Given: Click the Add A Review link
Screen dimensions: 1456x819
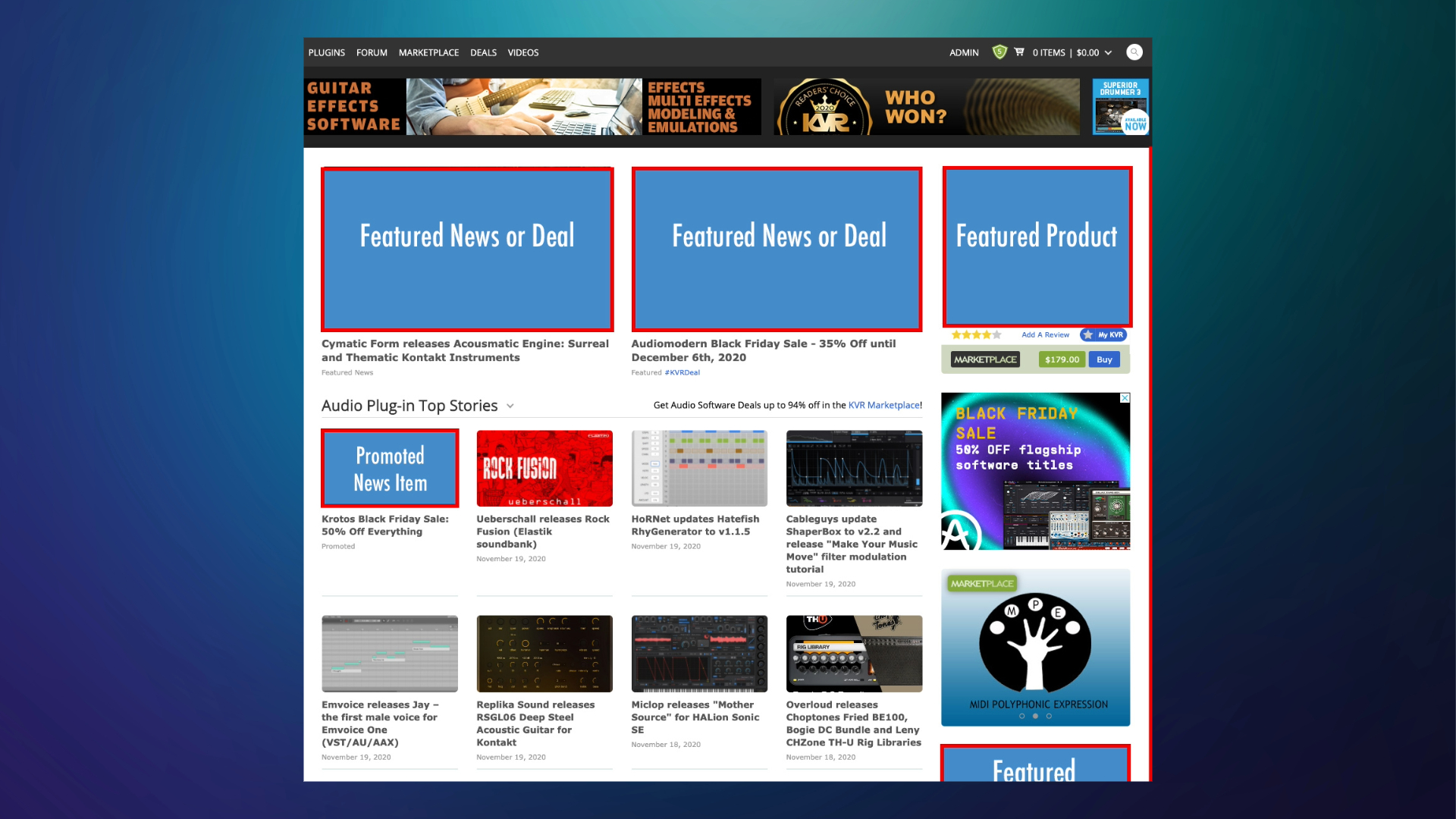Looking at the screenshot, I should 1045,334.
